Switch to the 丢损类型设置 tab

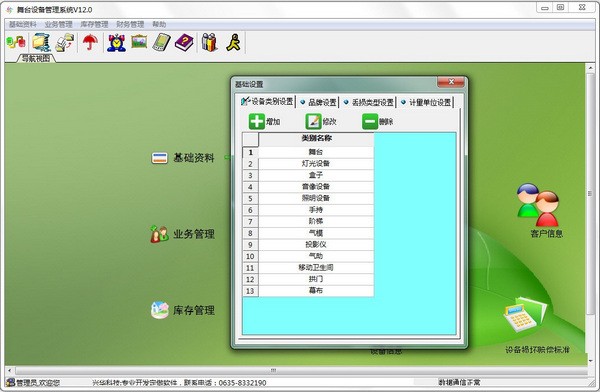(369, 102)
